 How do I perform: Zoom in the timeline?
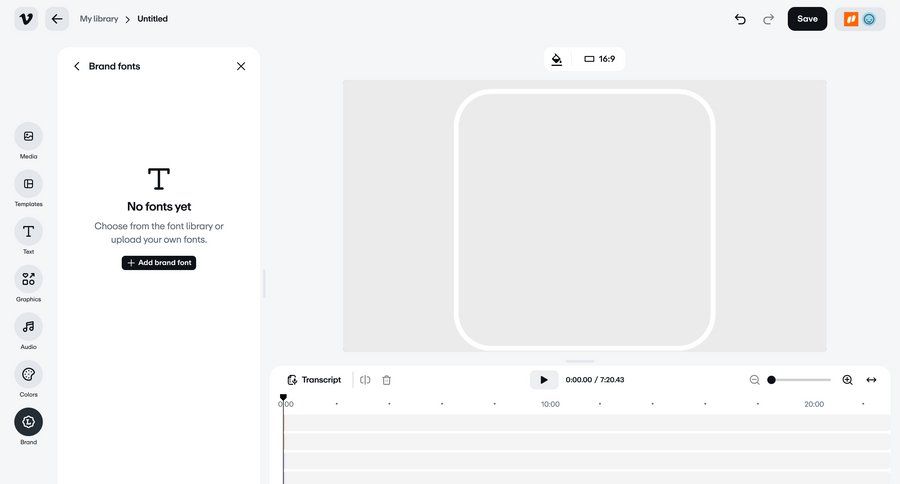point(847,380)
